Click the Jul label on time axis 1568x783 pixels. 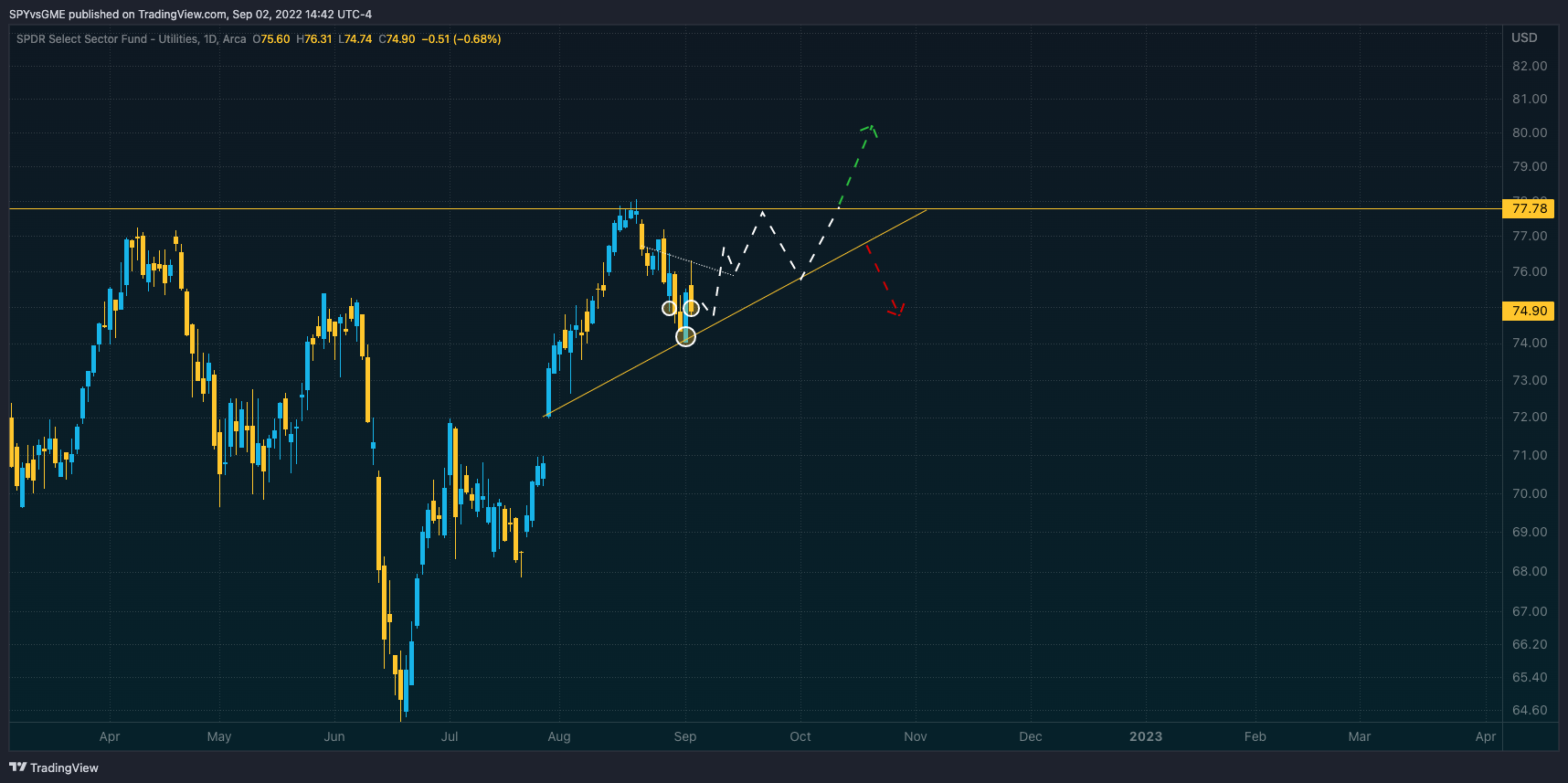coord(450,736)
